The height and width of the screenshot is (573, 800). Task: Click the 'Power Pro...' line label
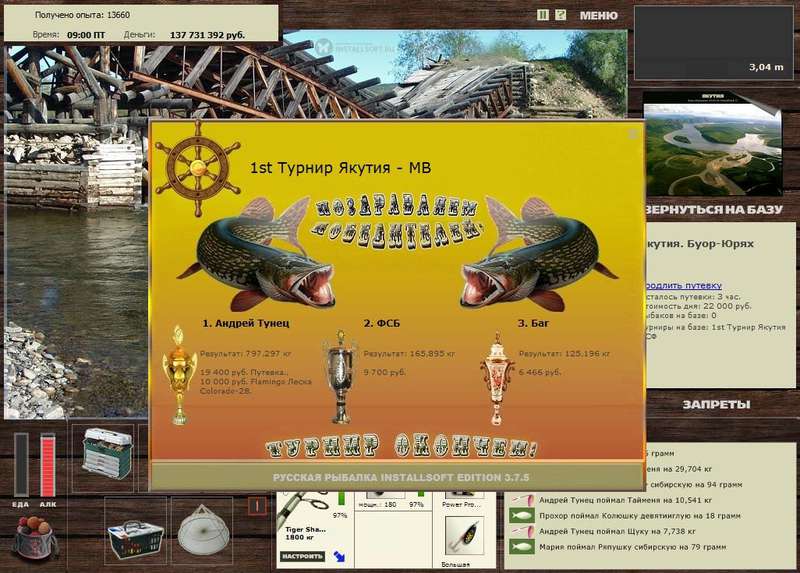tap(461, 504)
